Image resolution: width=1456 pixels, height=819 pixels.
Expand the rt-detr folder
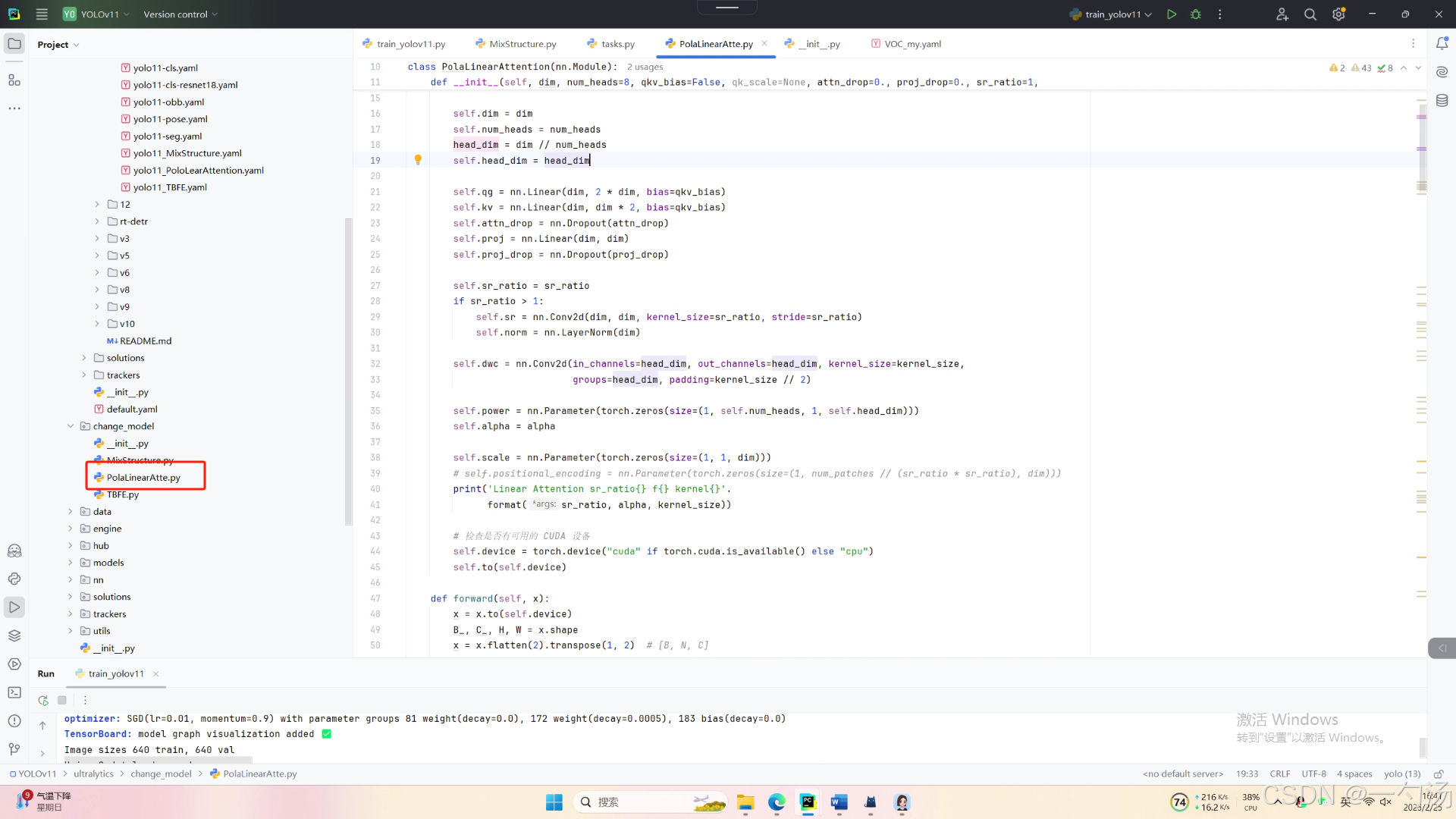coord(97,221)
